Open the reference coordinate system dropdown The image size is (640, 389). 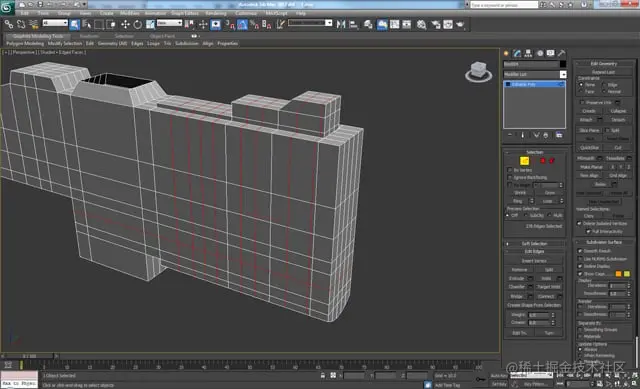pyautogui.click(x=169, y=23)
